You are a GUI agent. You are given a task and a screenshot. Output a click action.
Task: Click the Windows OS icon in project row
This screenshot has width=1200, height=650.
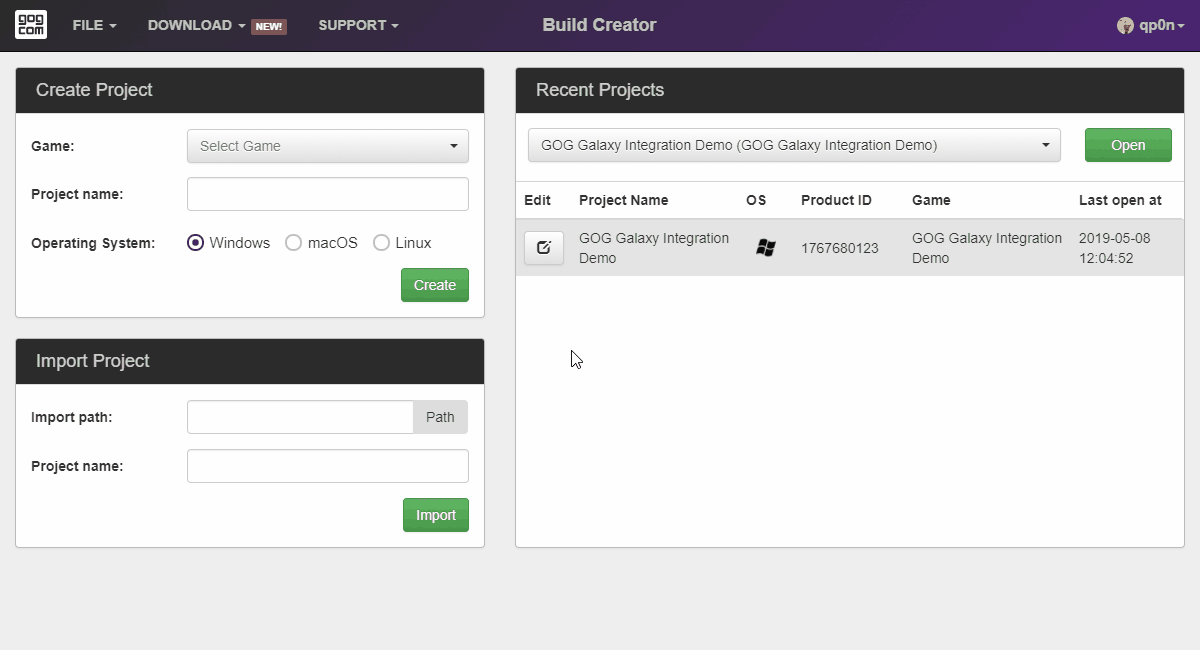766,248
